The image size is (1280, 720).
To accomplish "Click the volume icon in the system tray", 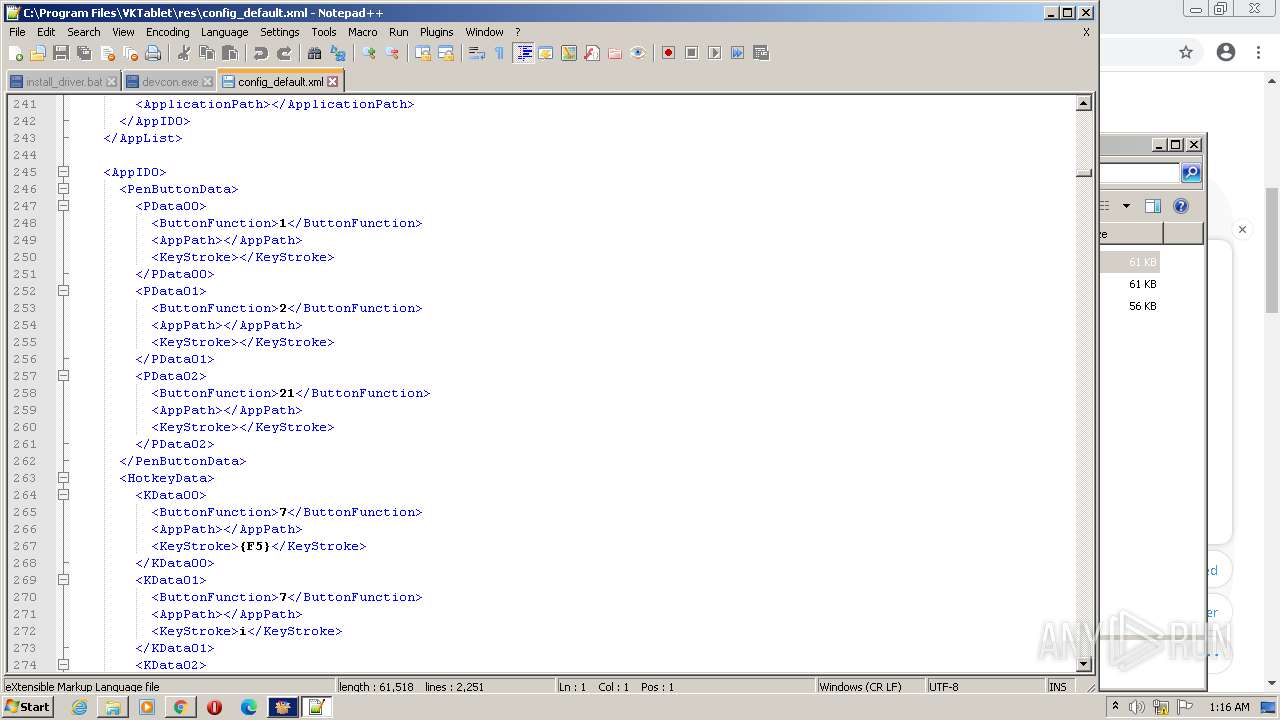I will (1137, 707).
